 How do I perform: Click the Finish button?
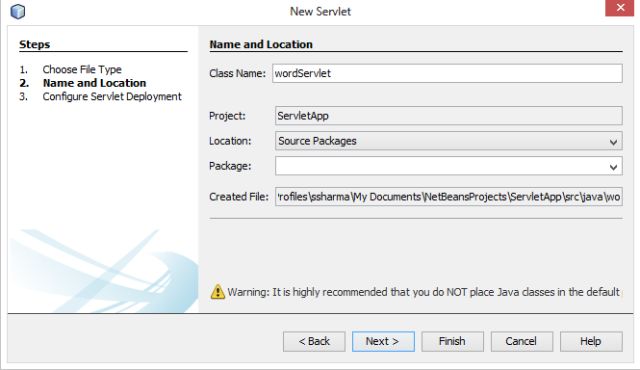coord(452,341)
